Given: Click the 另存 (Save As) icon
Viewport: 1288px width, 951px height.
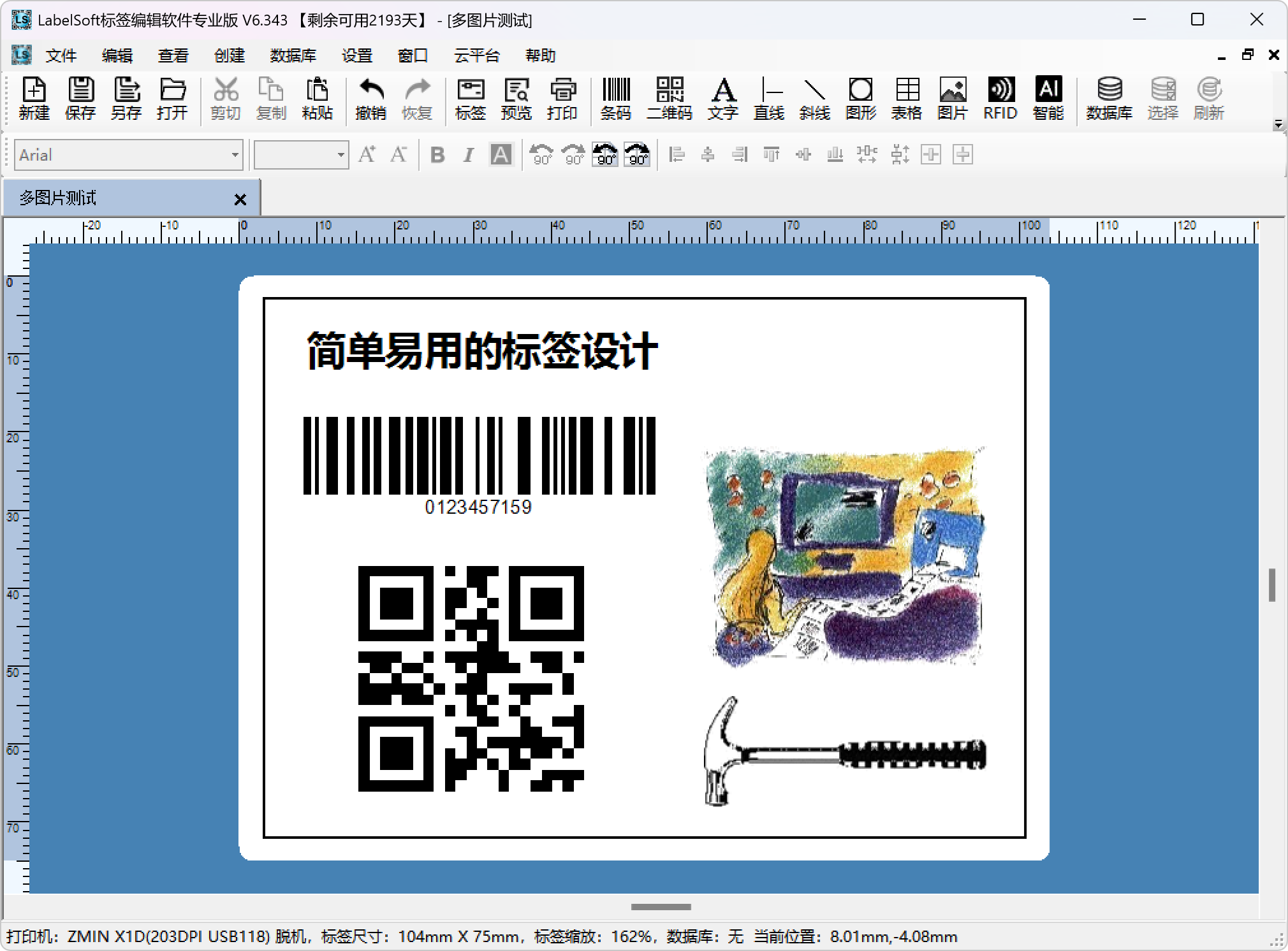Looking at the screenshot, I should (x=126, y=98).
